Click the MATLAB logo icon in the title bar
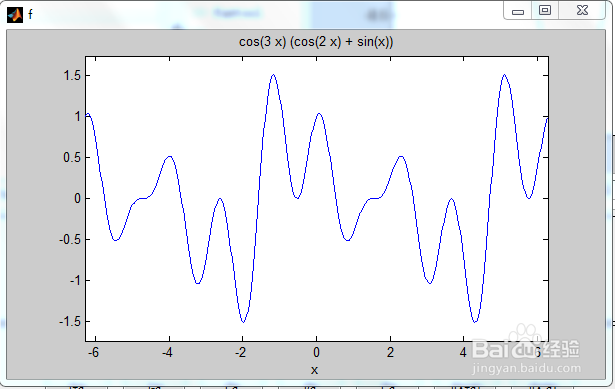 15,15
